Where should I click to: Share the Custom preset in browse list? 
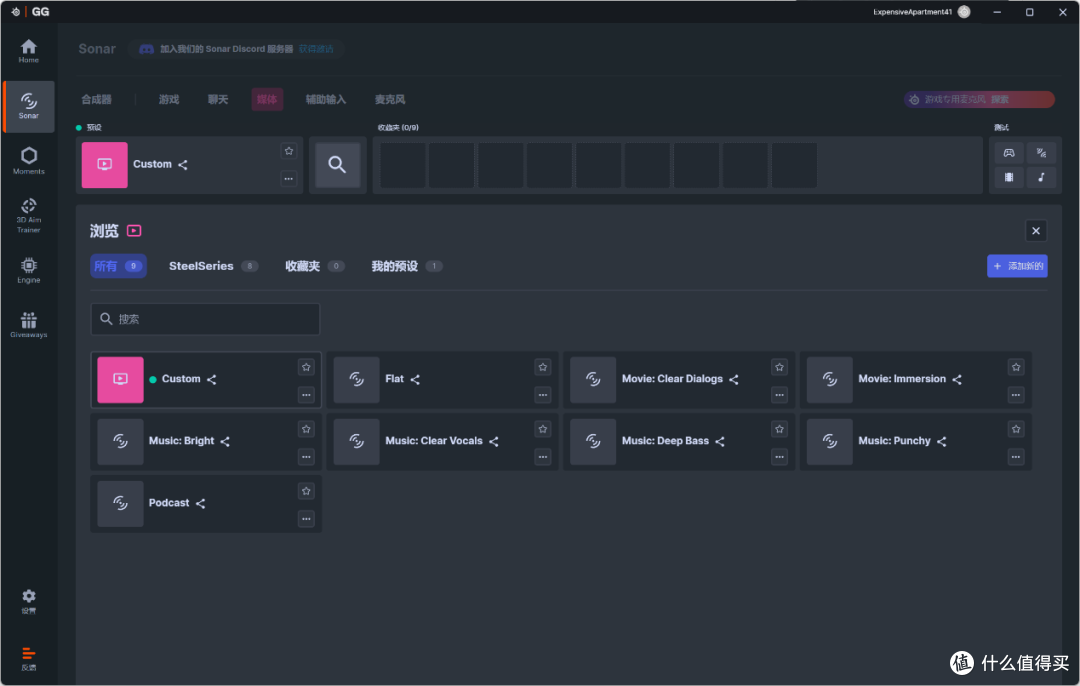(x=211, y=380)
